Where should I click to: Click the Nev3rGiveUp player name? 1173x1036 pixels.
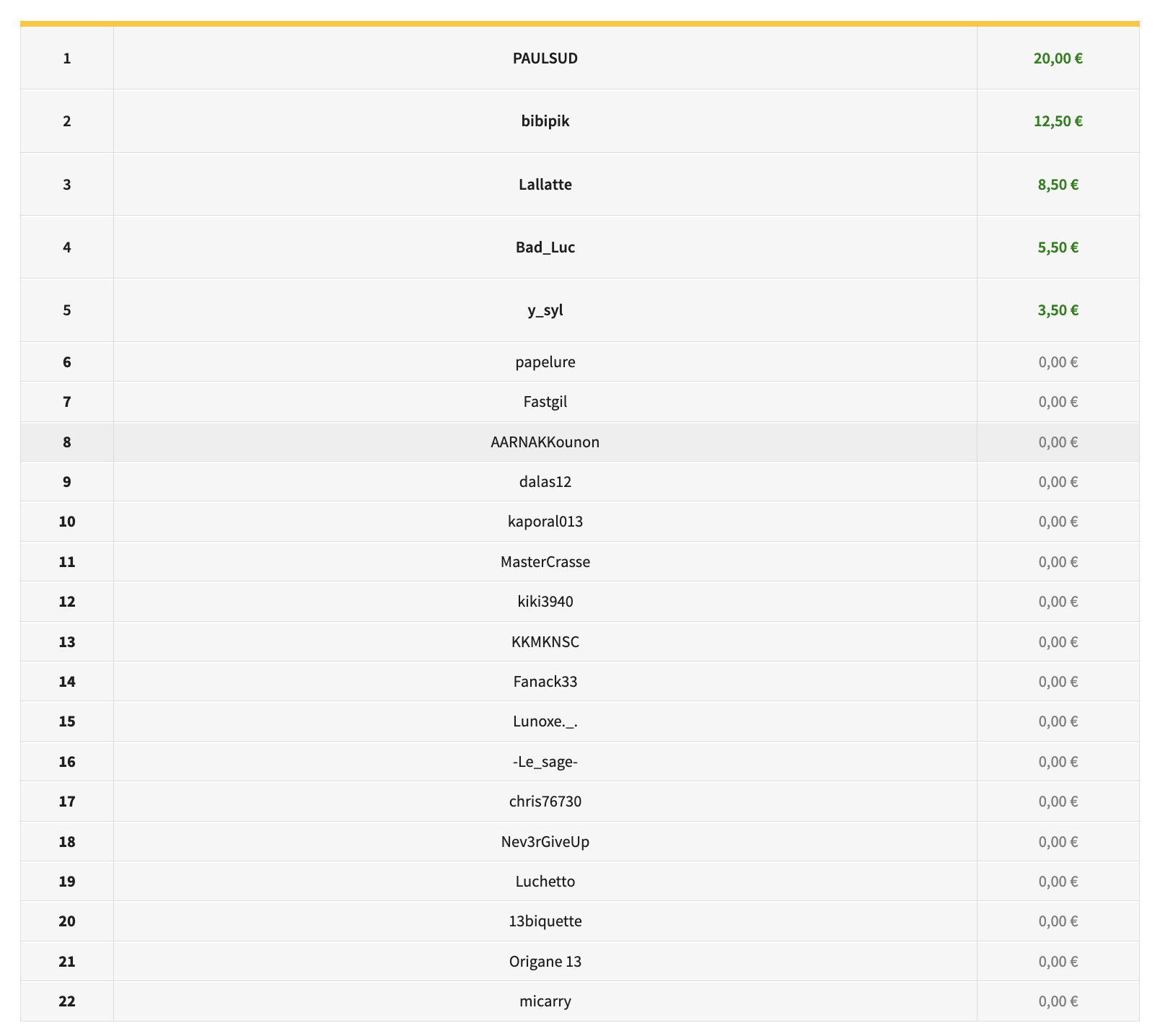[x=545, y=842]
